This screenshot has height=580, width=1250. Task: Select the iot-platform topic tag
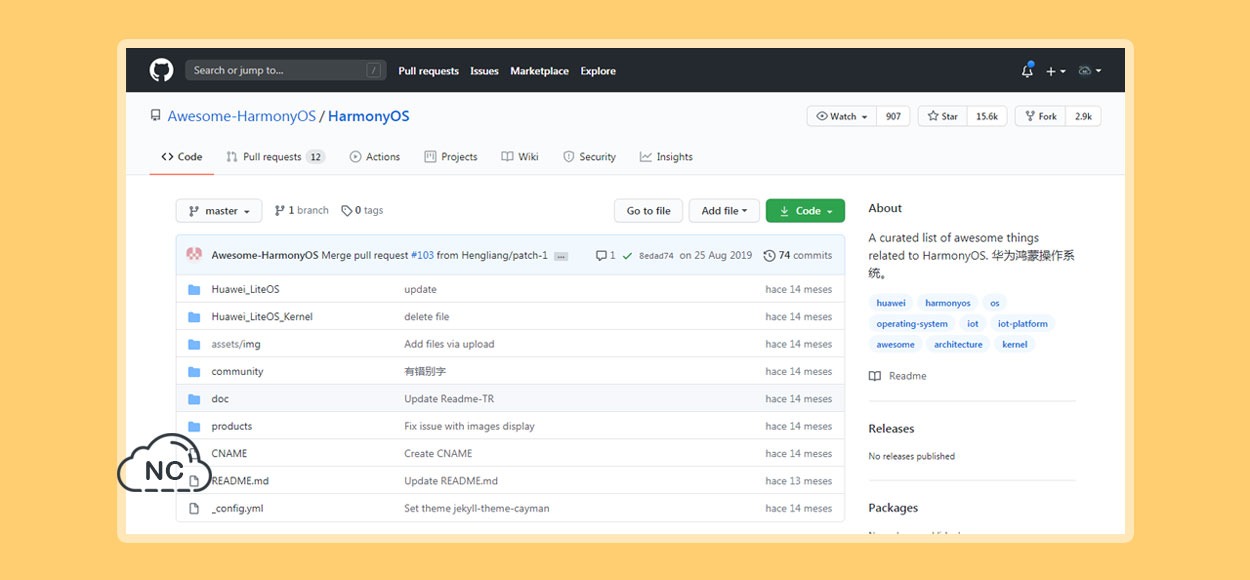(x=1022, y=324)
